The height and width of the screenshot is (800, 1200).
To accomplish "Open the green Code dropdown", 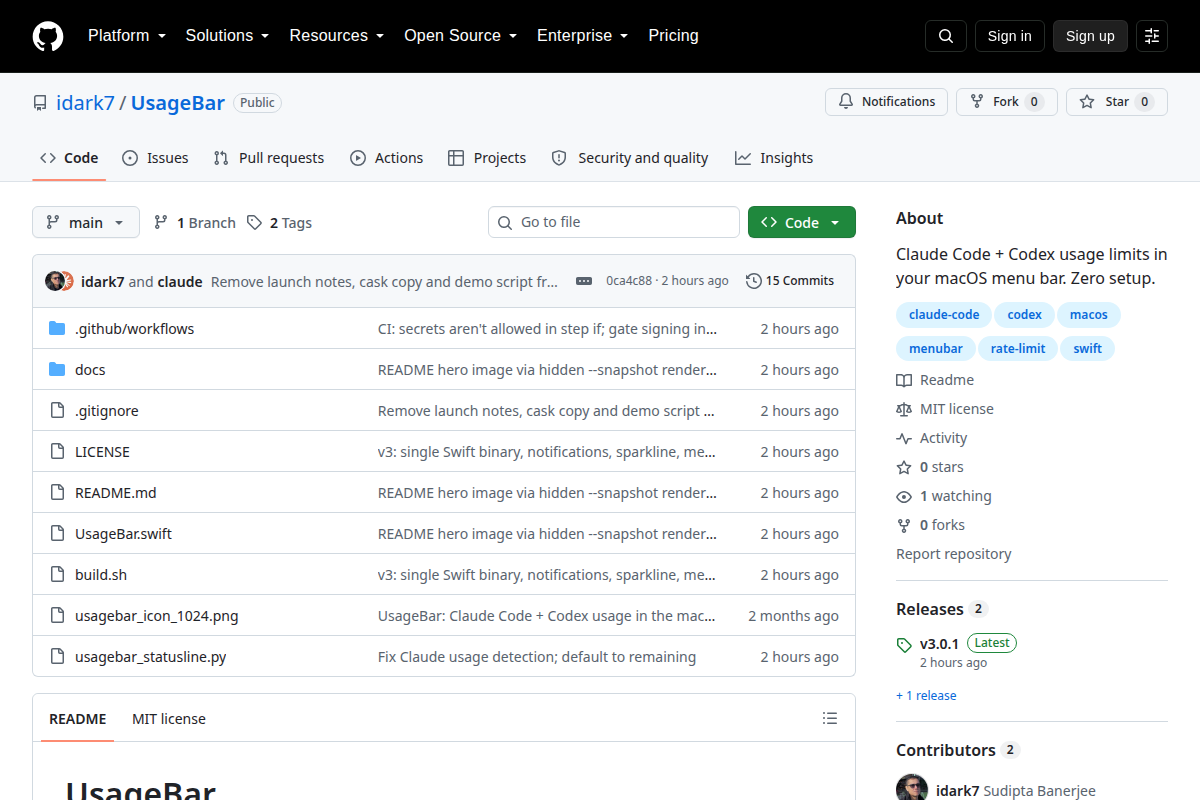I will pos(802,222).
